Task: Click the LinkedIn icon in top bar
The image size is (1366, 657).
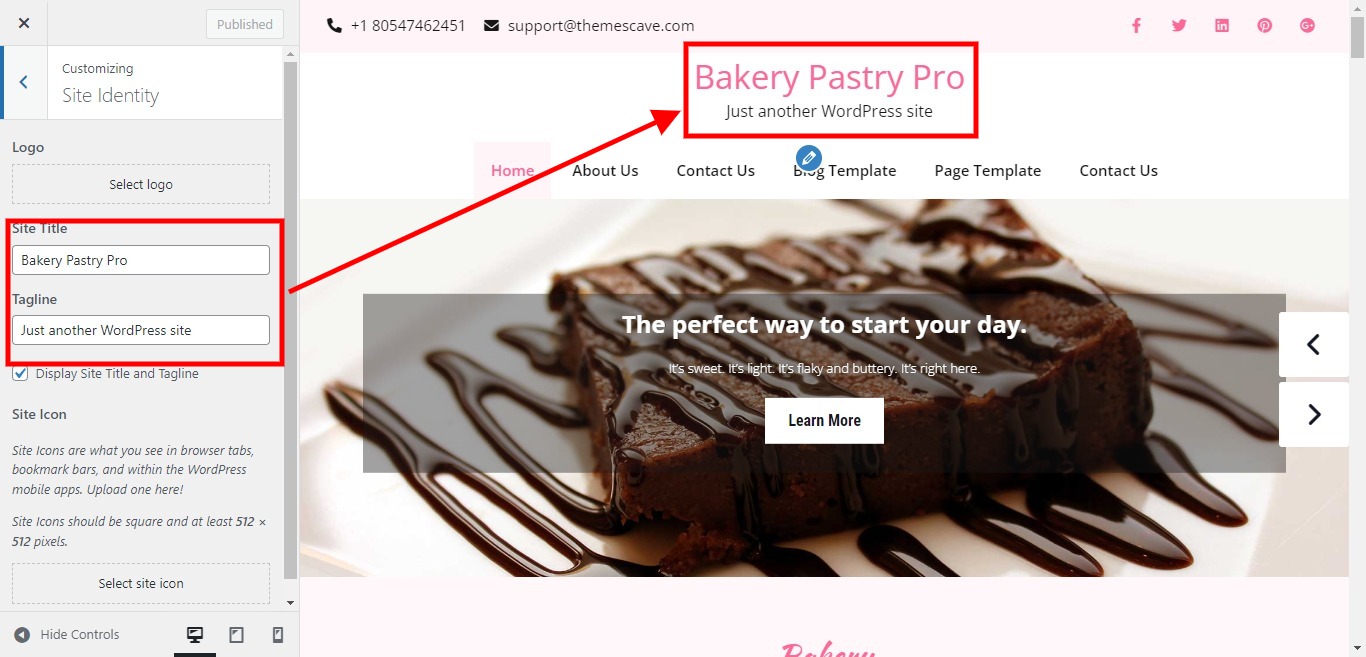Action: pyautogui.click(x=1222, y=26)
